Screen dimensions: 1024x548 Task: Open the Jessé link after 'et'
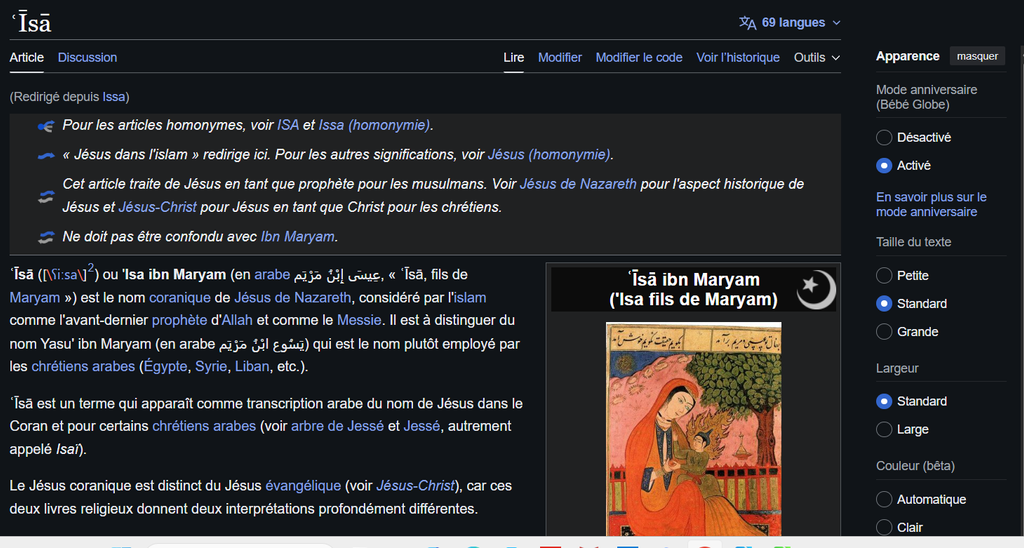(x=421, y=426)
